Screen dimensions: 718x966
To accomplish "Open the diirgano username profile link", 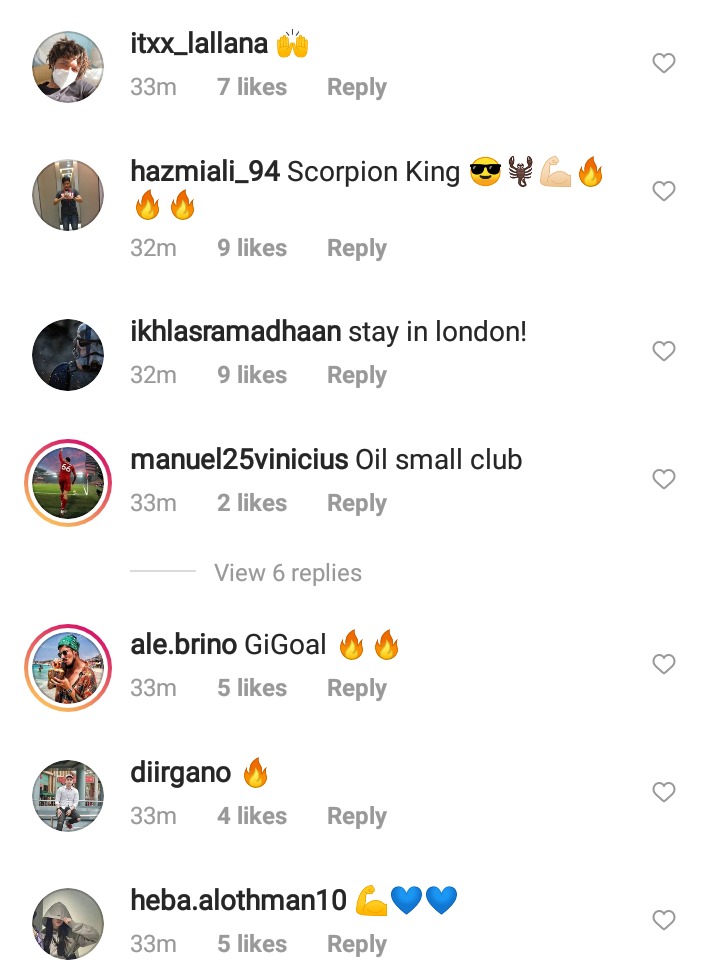I will point(181,773).
